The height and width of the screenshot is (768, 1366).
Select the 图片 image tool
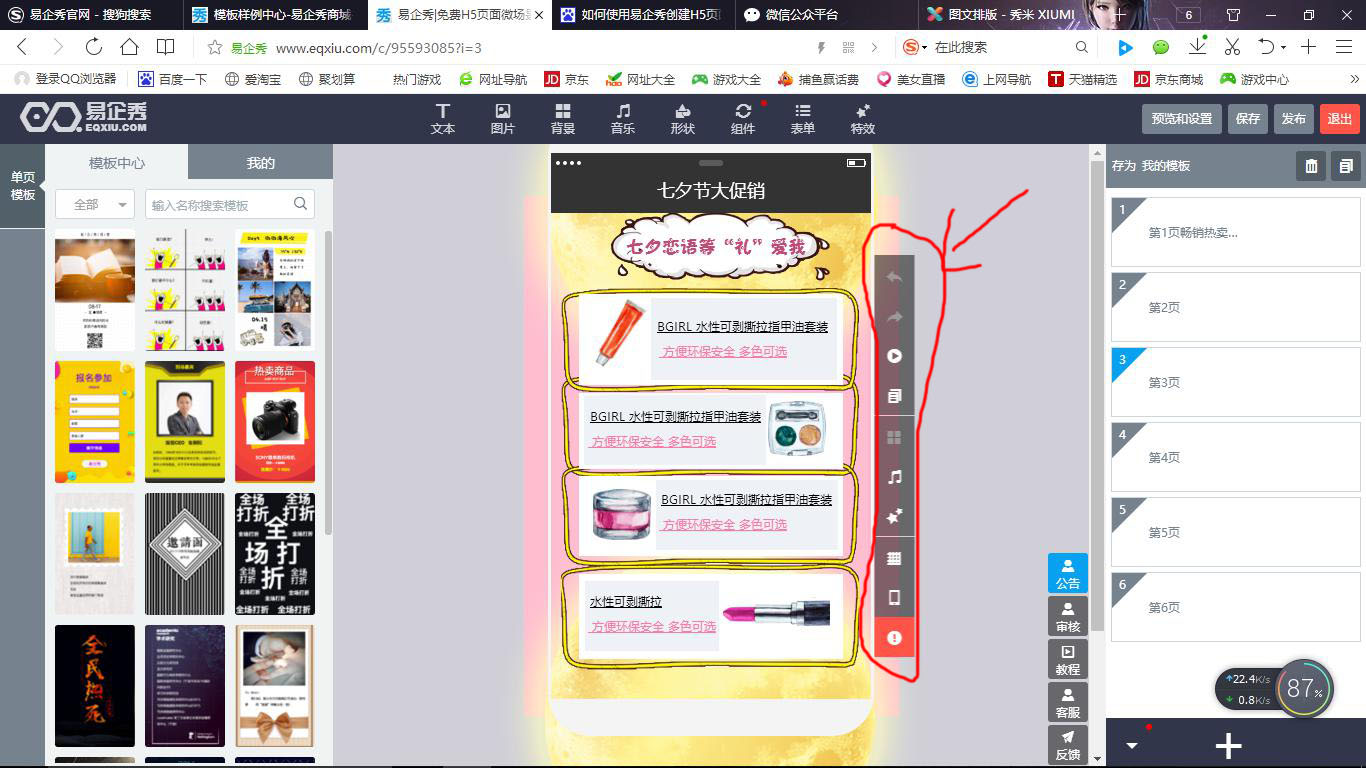pyautogui.click(x=502, y=118)
